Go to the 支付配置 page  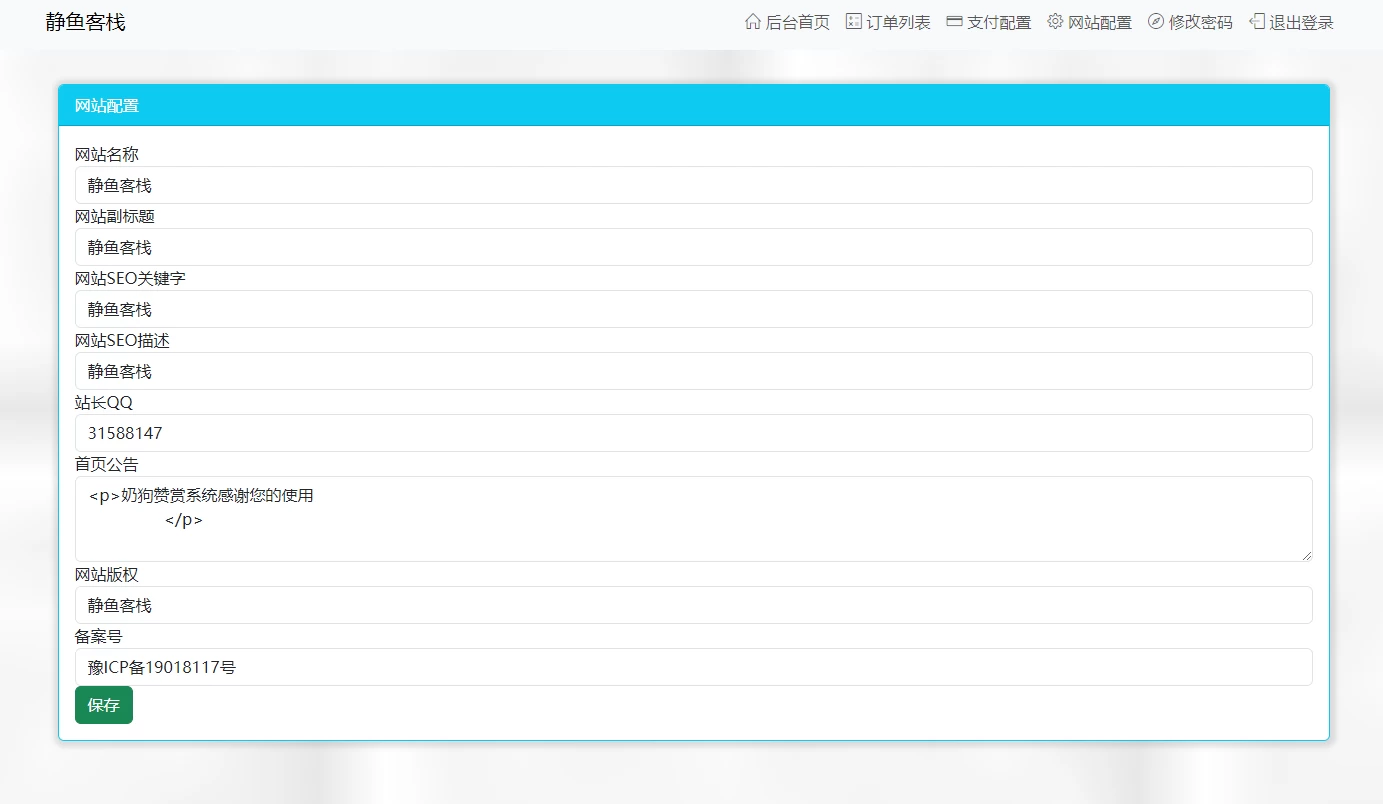[x=999, y=23]
